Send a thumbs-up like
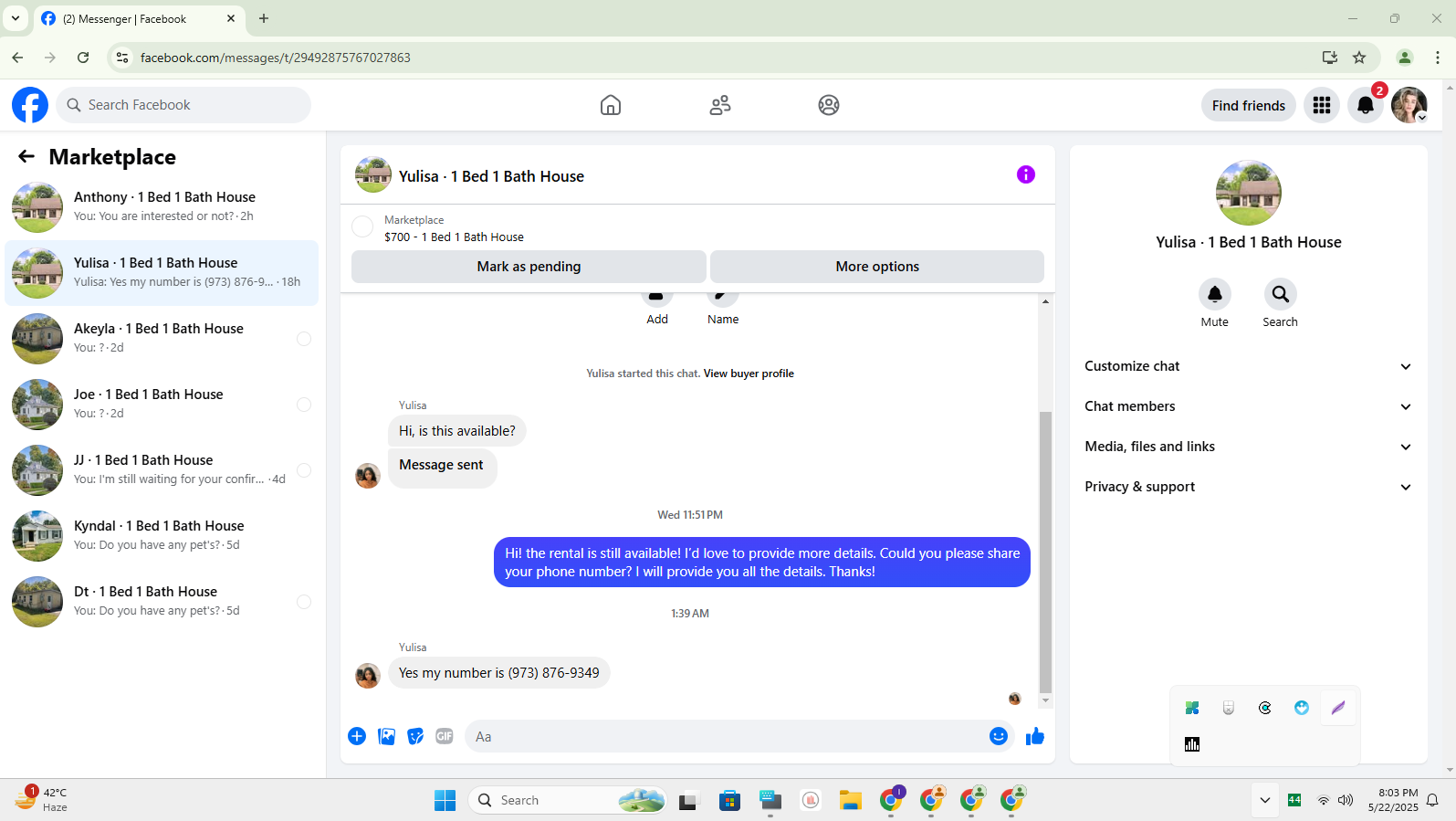Screen dimensions: 1456x821 tap(1034, 736)
